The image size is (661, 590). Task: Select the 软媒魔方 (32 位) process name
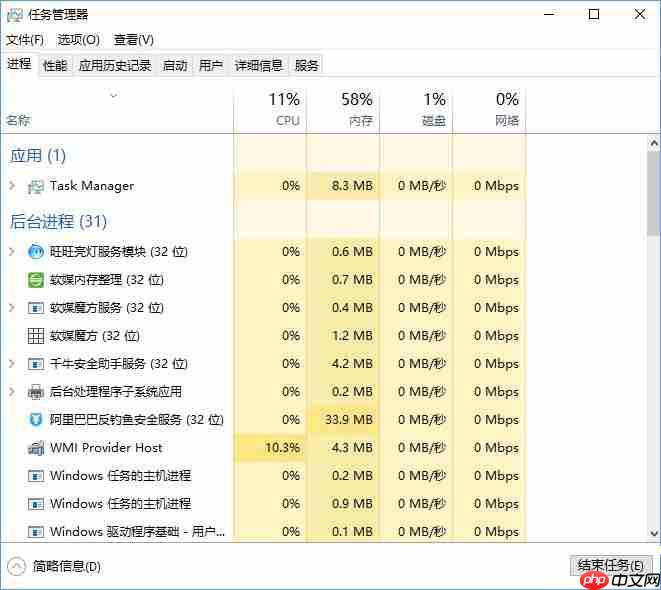(95, 336)
